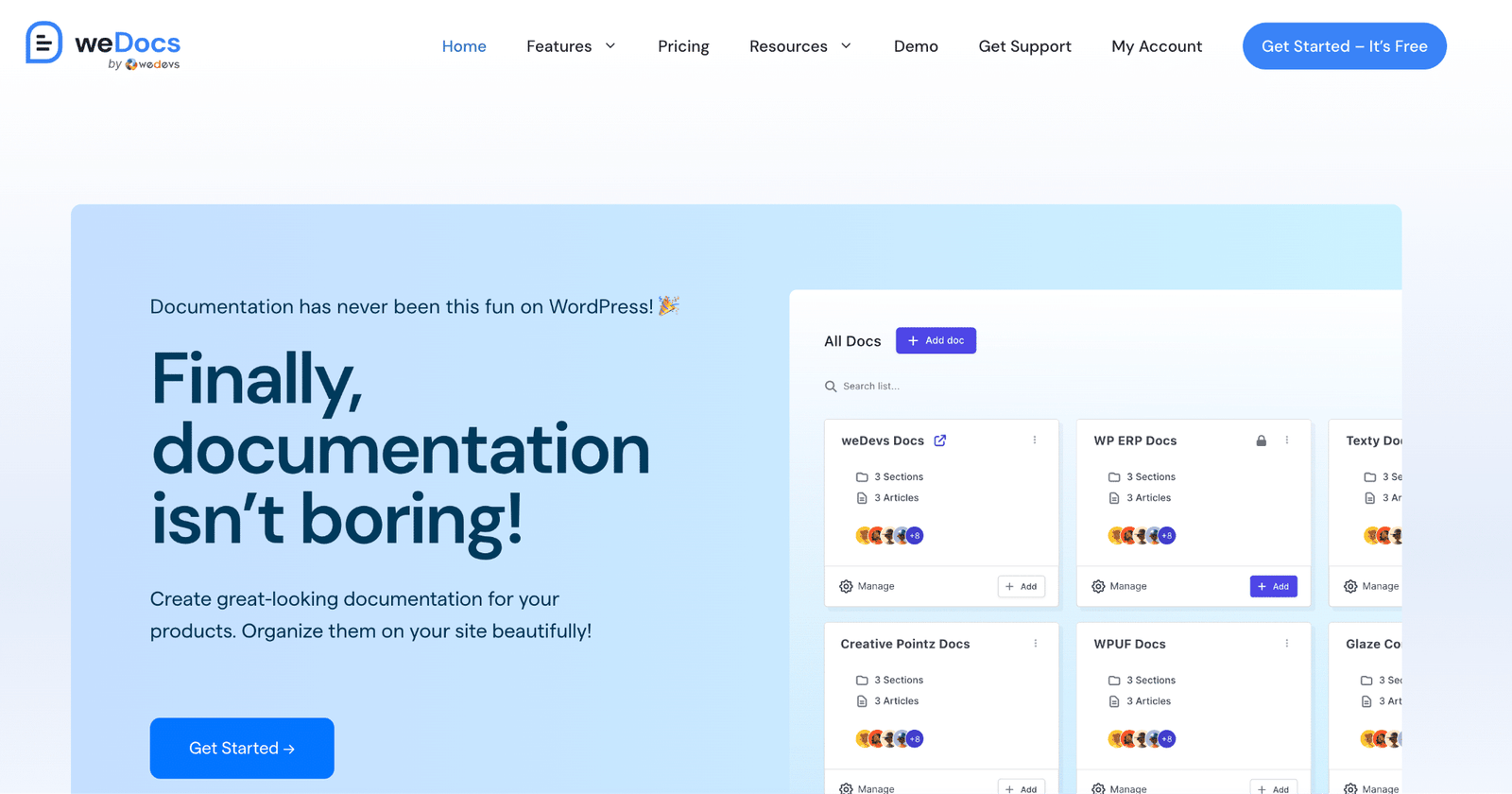Click contributor avatars on weDevs Docs card

click(x=889, y=535)
